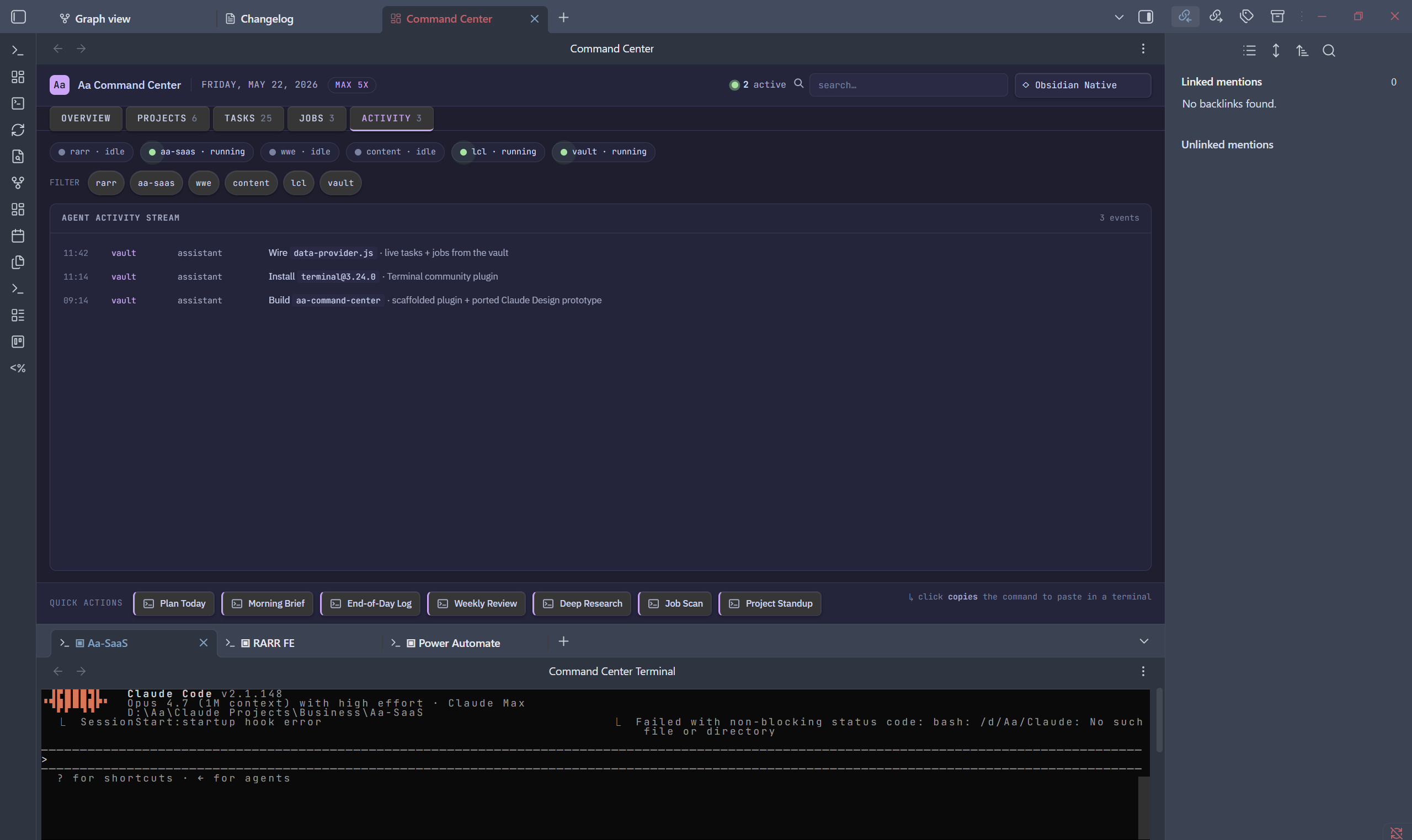Screen dimensions: 1412x840
Task: Open more options for Command Center pane
Action: pos(1143,49)
